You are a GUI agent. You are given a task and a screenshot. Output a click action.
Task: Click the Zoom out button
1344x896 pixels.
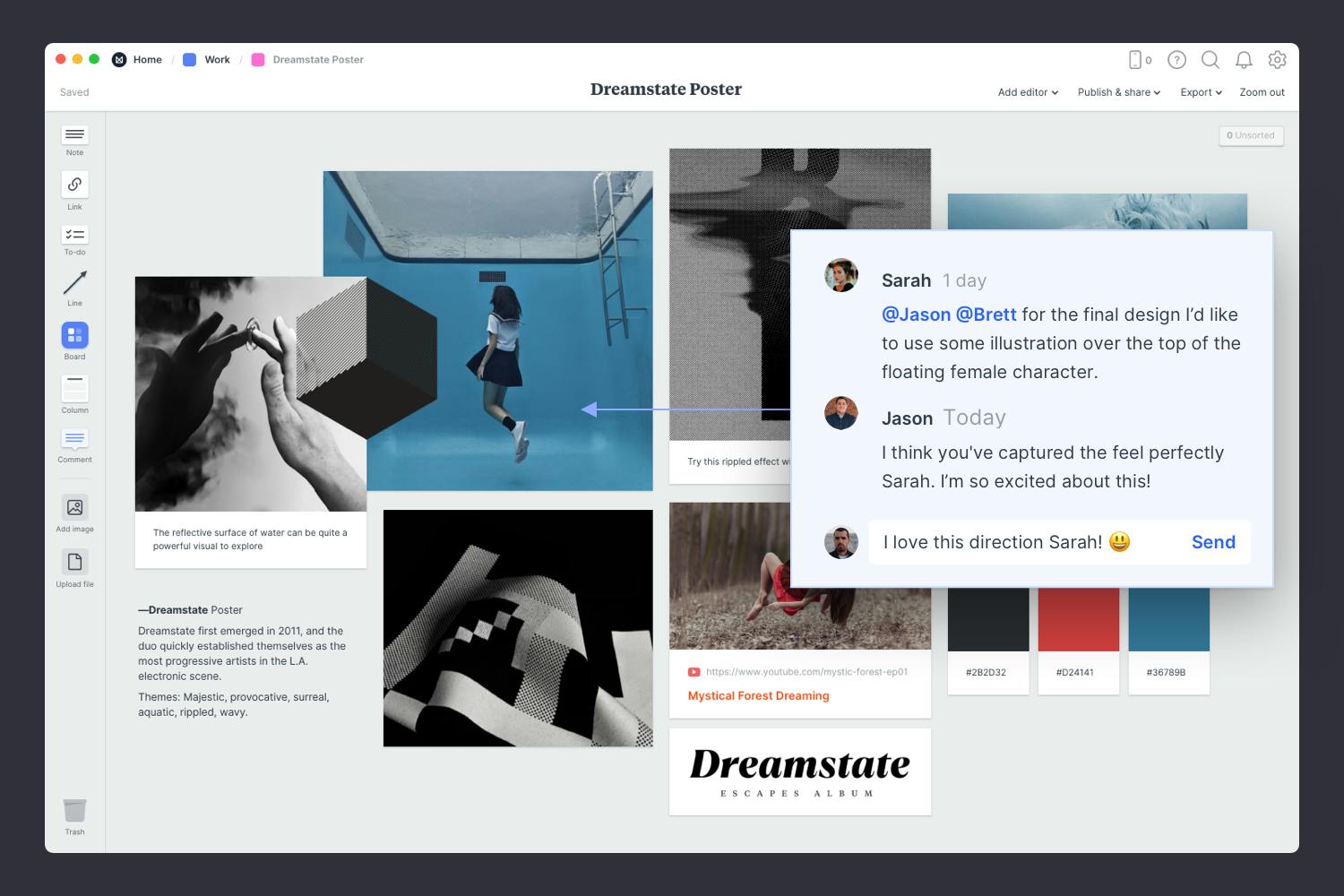coord(1262,92)
